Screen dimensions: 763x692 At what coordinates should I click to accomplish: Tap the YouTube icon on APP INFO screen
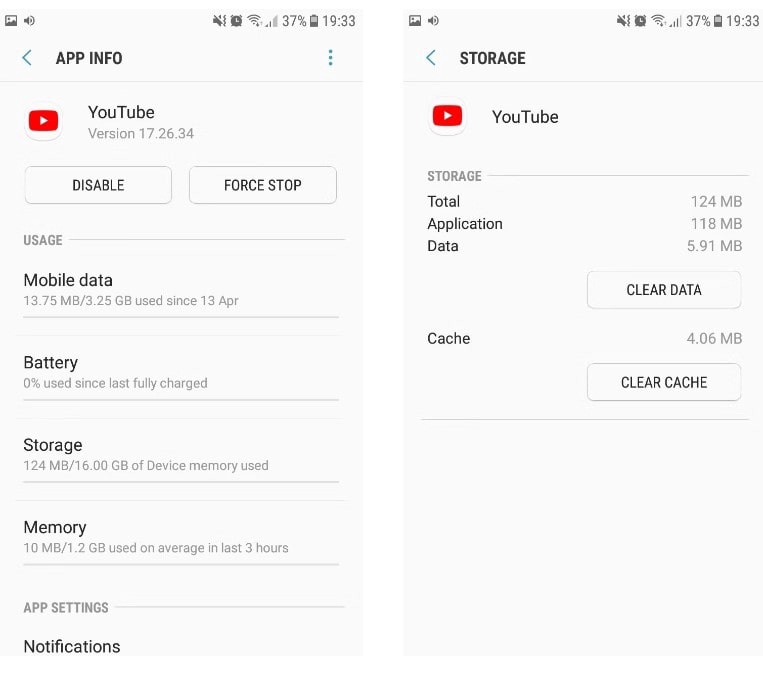pyautogui.click(x=43, y=121)
